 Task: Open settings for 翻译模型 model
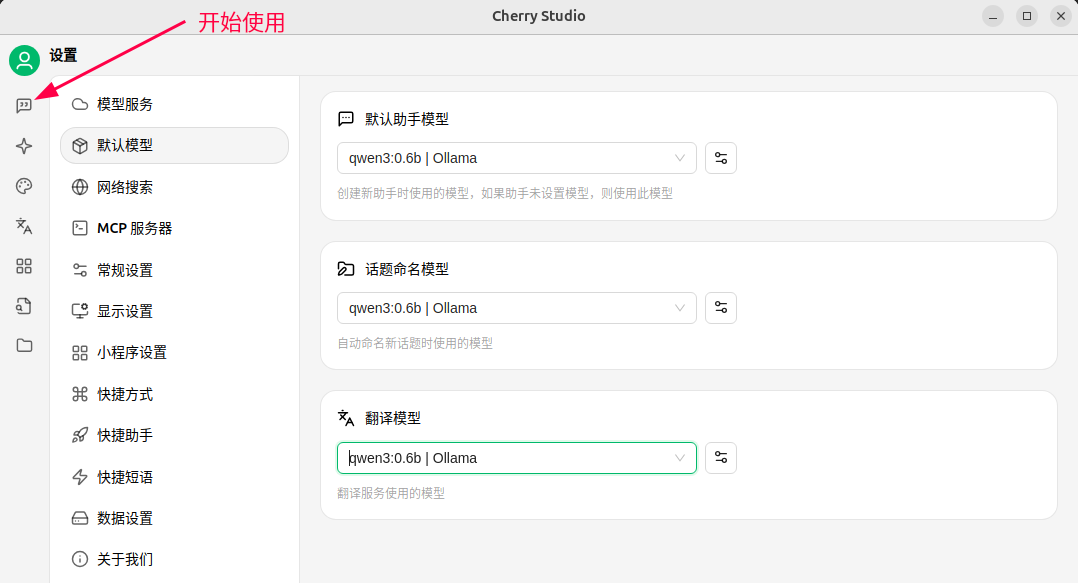pos(721,458)
